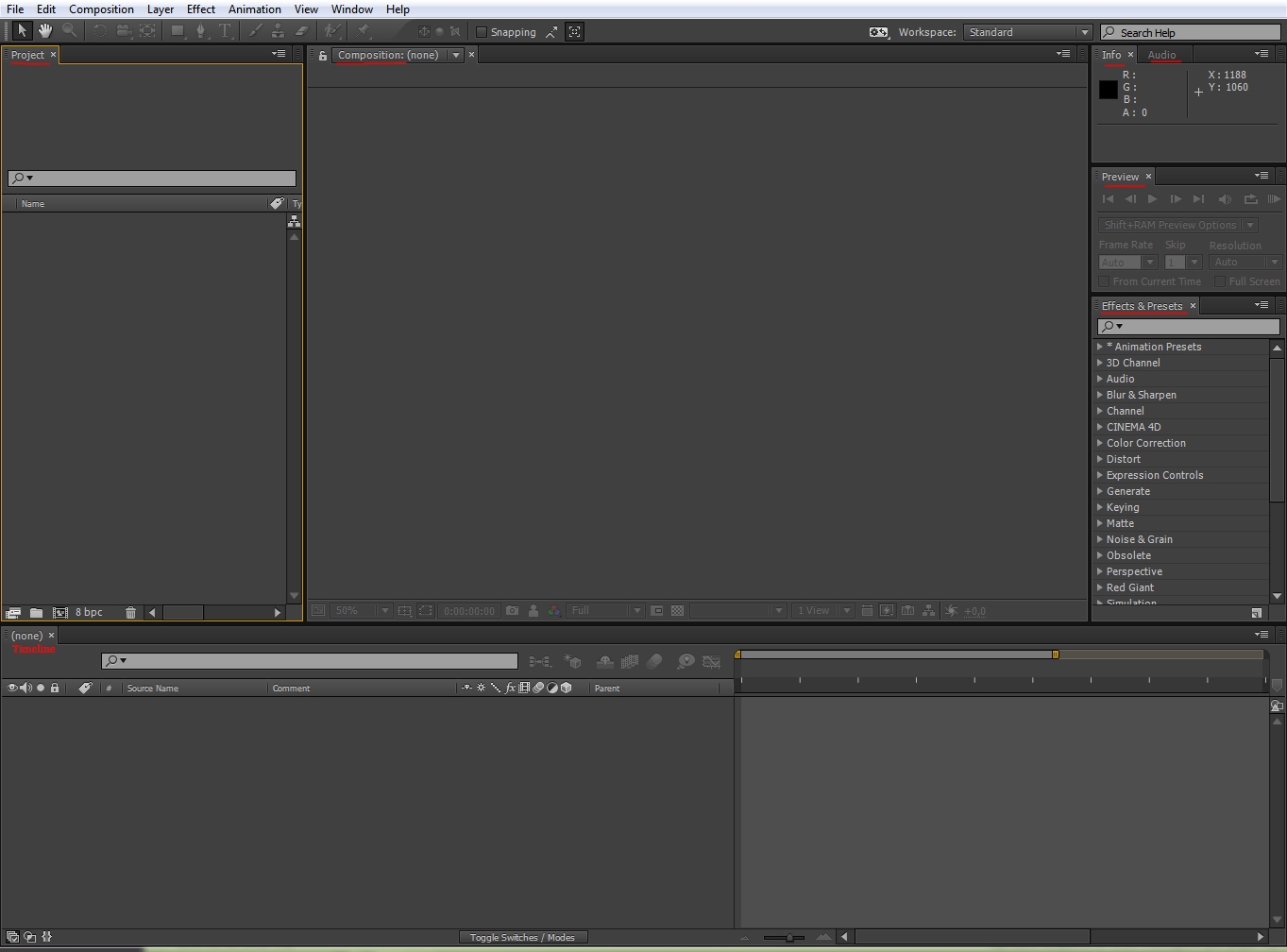
Task: Close the Effects & Presets panel
Action: pyautogui.click(x=1193, y=306)
